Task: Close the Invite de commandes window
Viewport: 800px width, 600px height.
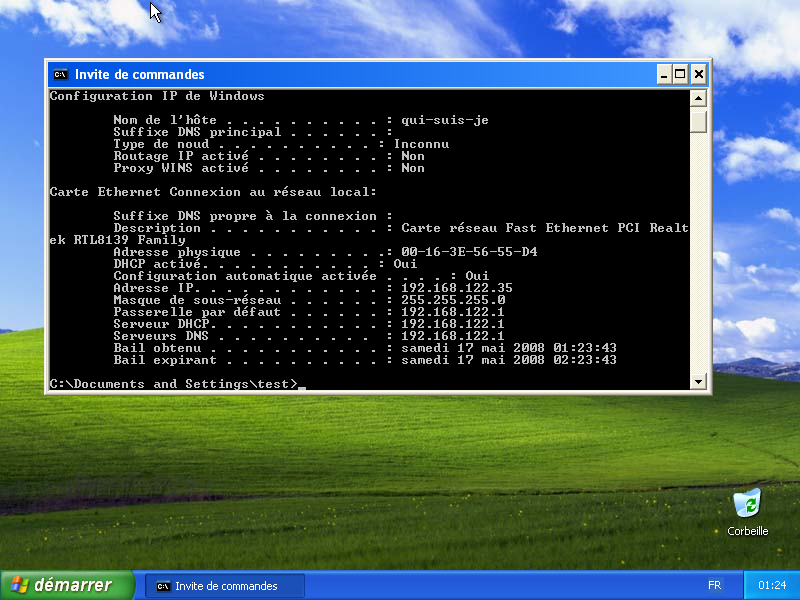Action: click(697, 73)
